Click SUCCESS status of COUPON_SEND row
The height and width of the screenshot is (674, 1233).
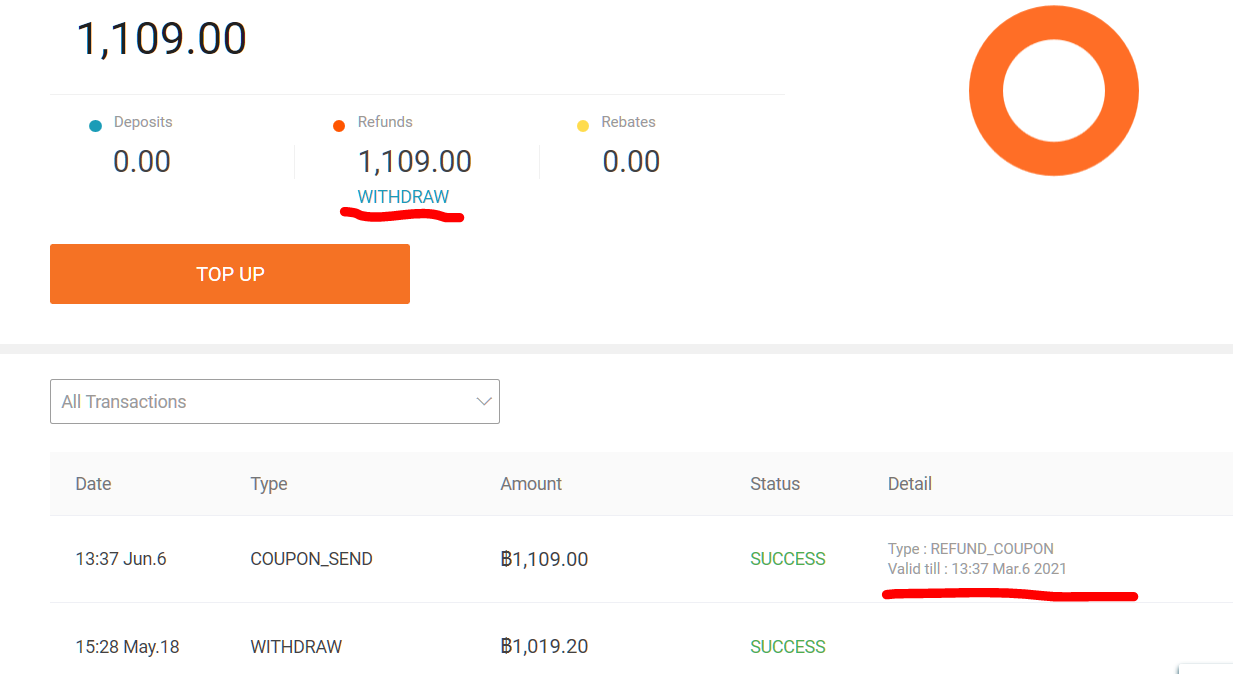788,559
